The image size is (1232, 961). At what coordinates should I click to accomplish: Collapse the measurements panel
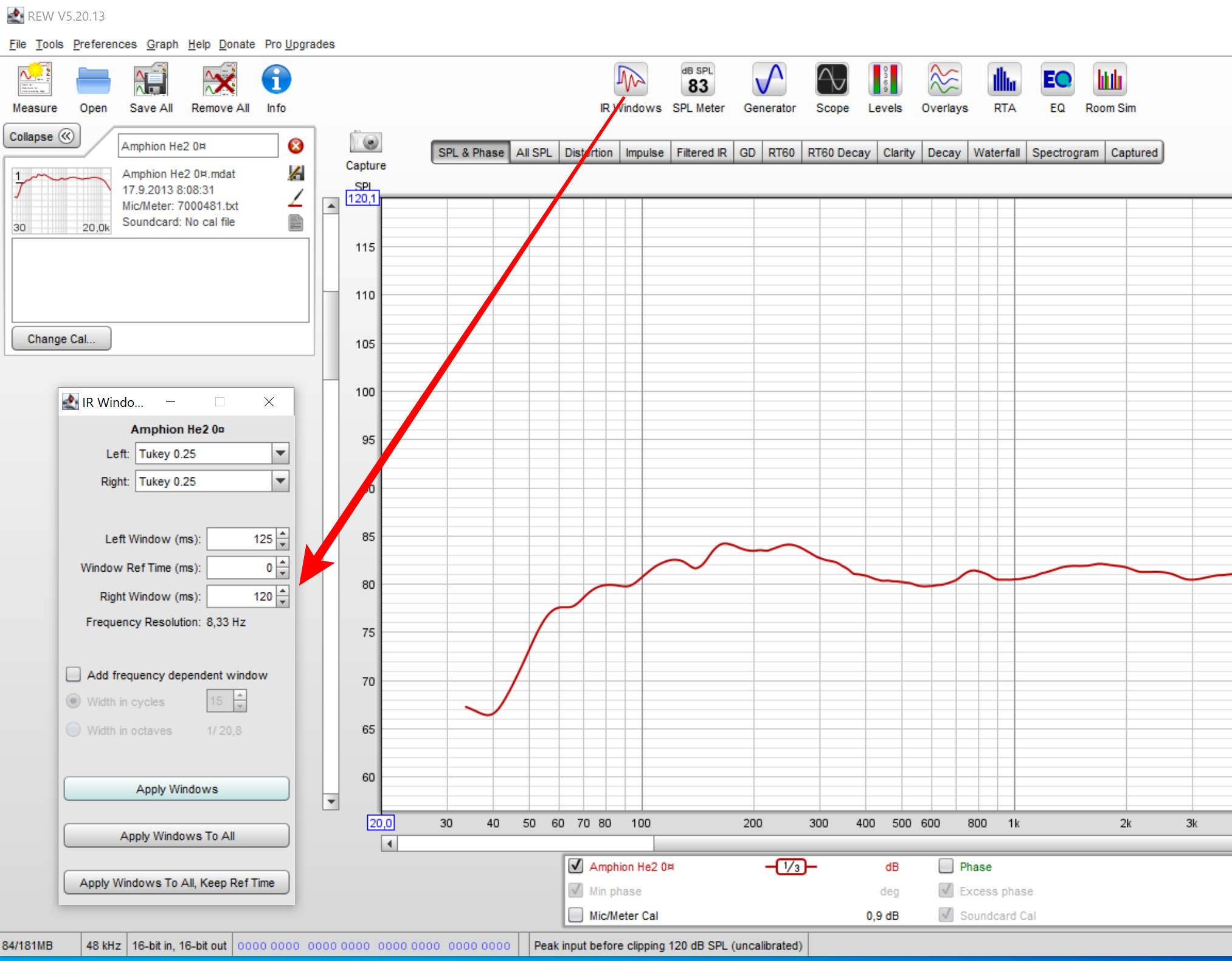42,136
